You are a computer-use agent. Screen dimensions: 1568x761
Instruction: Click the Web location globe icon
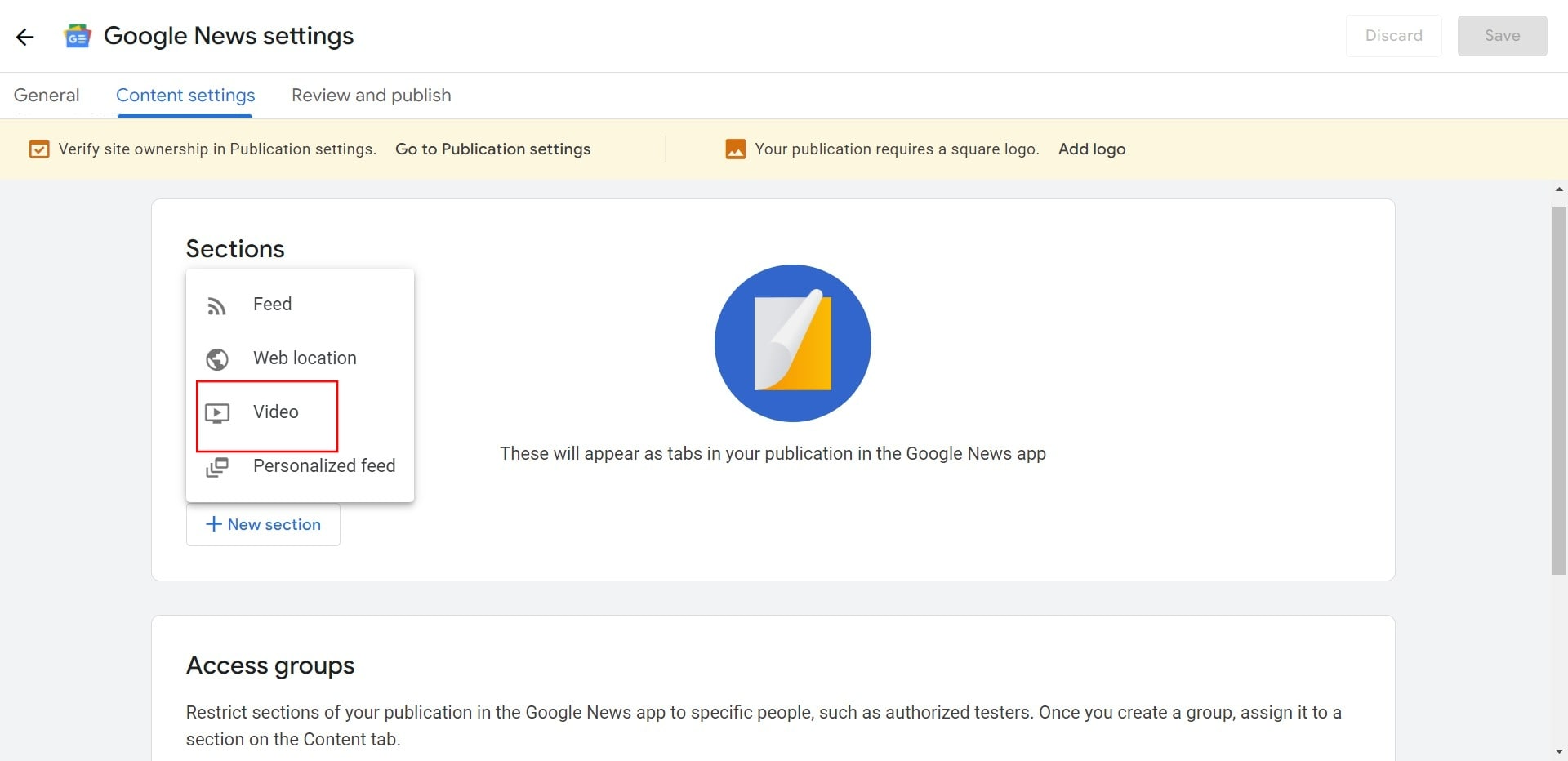(x=217, y=359)
